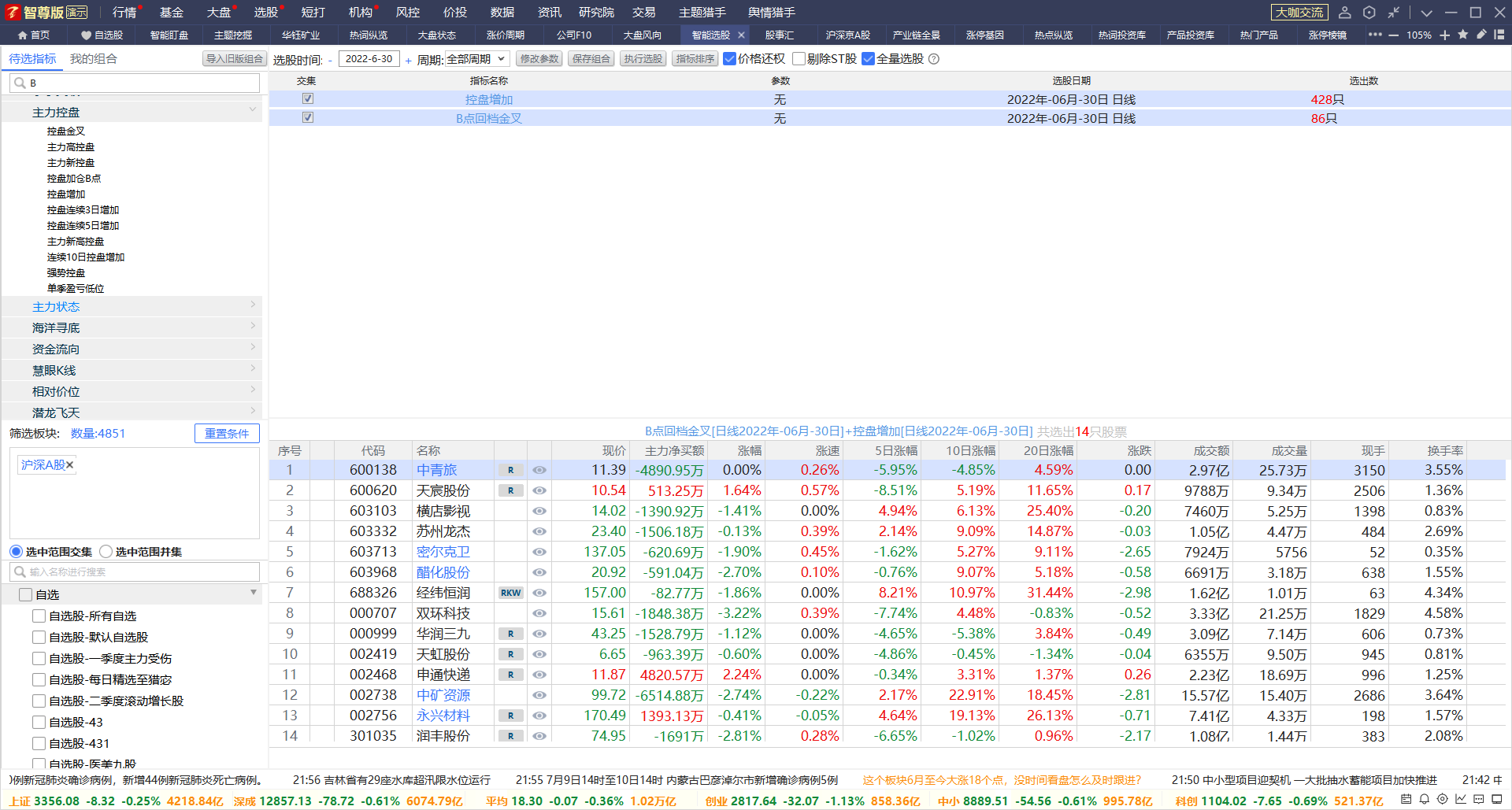Click the help question mark next to 全量选股
The height and width of the screenshot is (810, 1512).
[x=934, y=59]
